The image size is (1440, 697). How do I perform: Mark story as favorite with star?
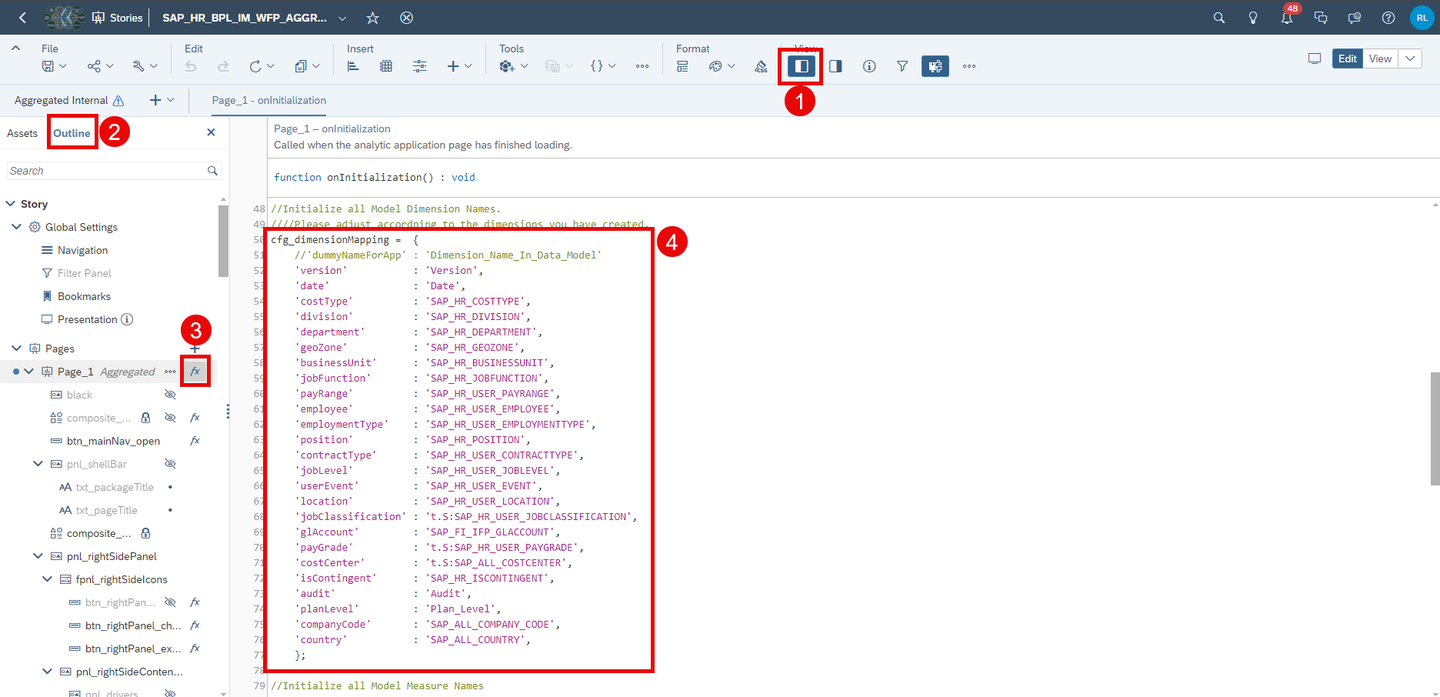(x=372, y=18)
